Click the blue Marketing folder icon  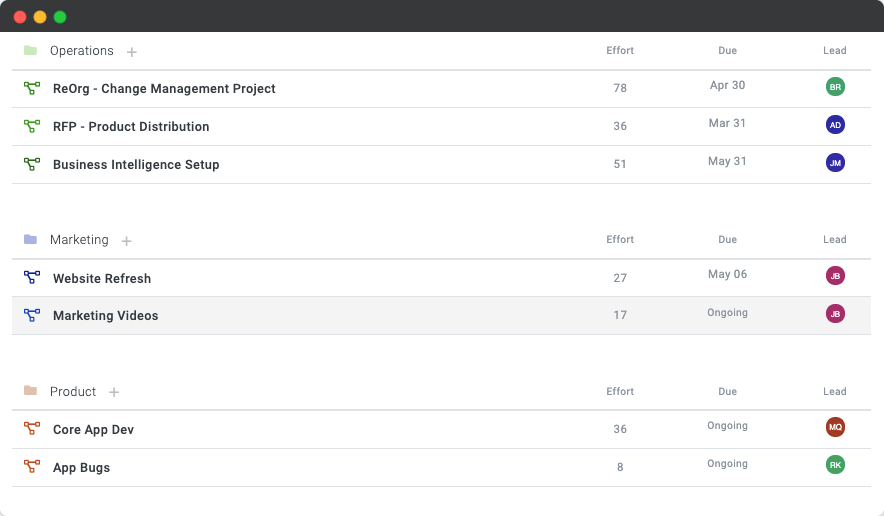click(30, 240)
